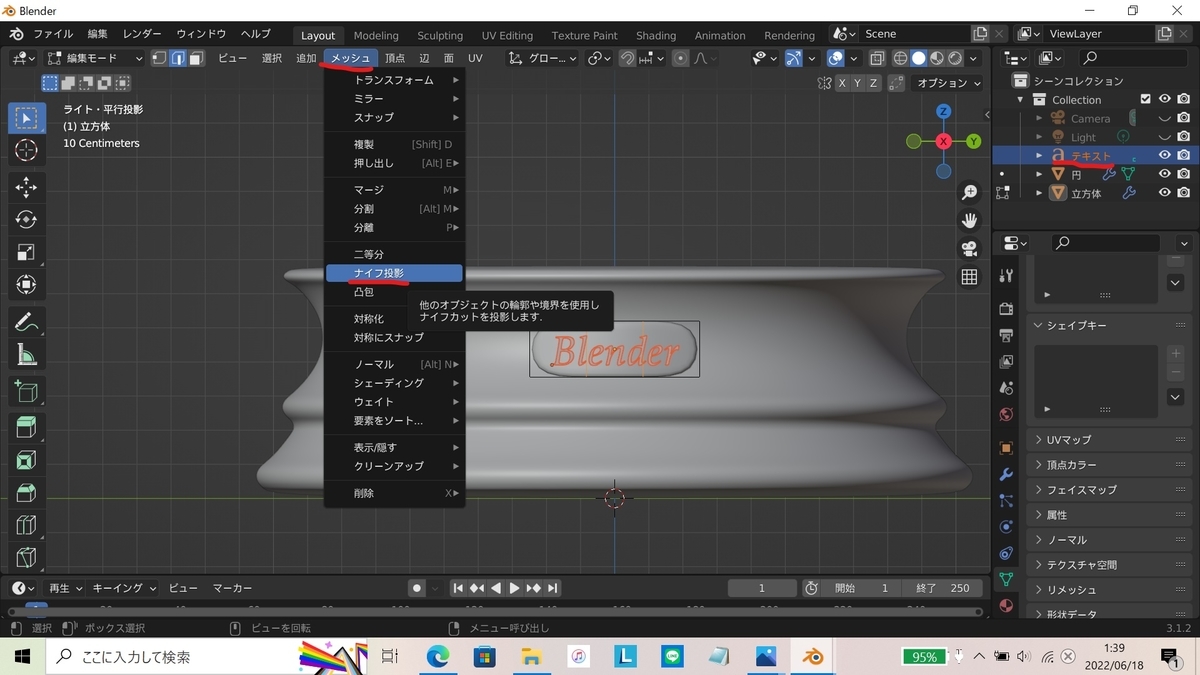Screen dimensions: 1200x675
Task: Select the Annotate tool
Action: [x=27, y=323]
